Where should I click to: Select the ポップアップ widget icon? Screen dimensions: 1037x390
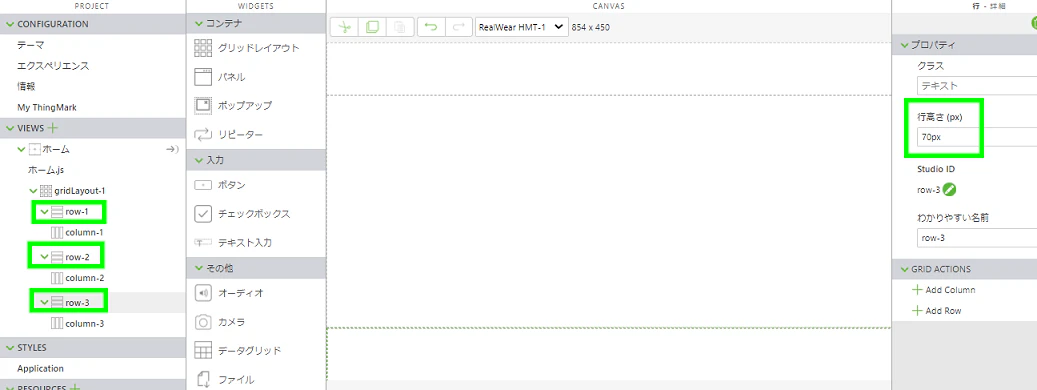(x=202, y=105)
